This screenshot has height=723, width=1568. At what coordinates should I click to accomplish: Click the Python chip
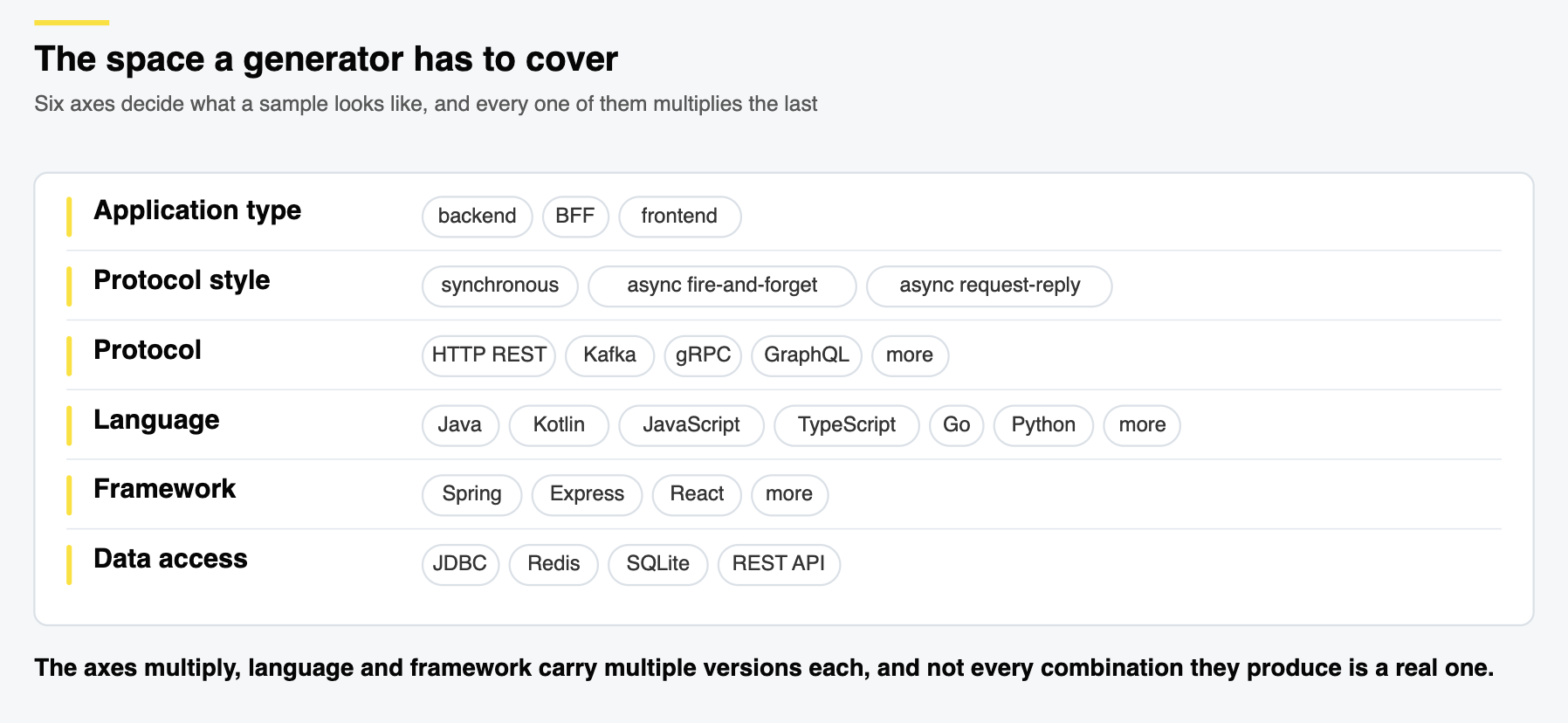[1043, 425]
